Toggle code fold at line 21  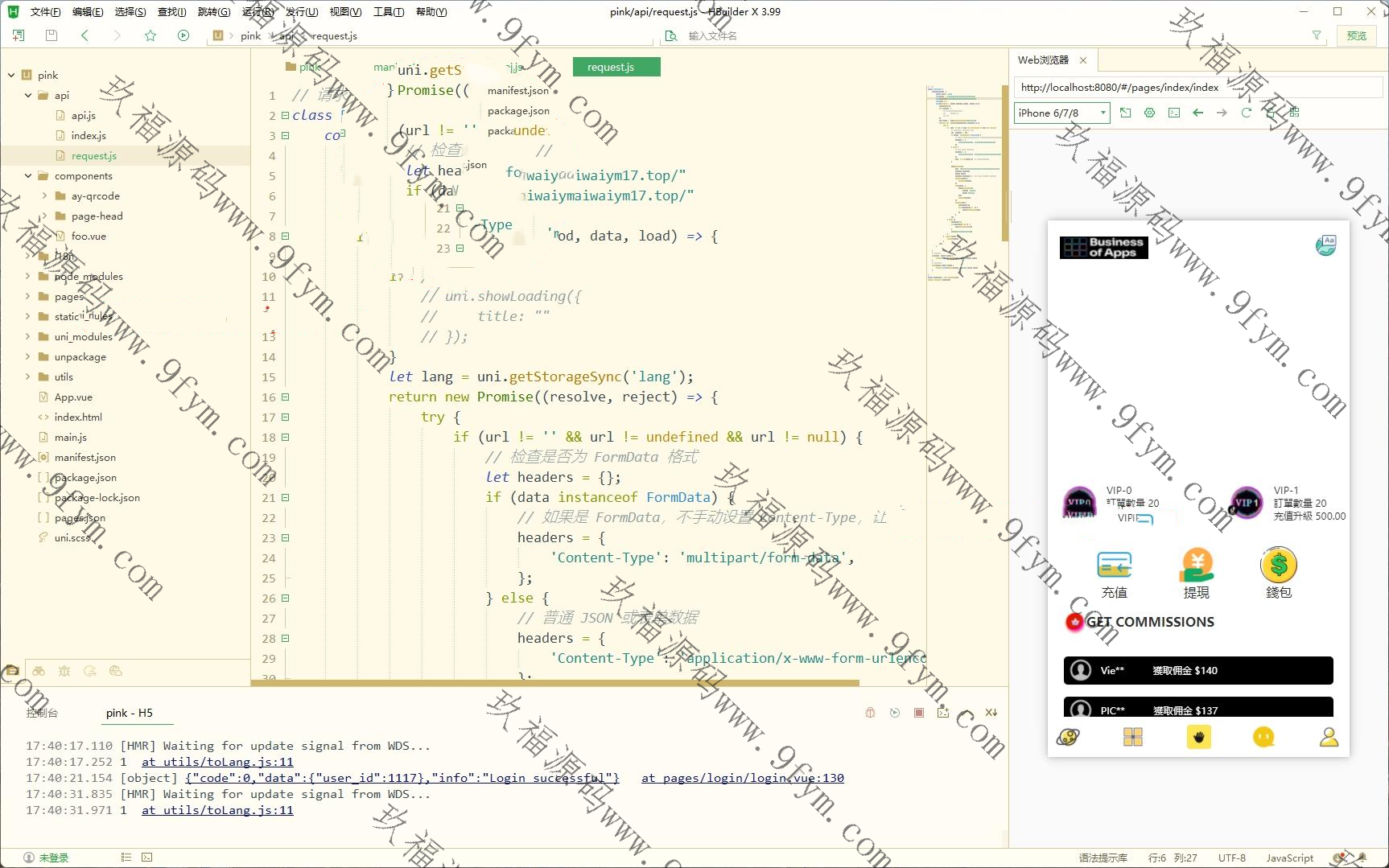(x=285, y=498)
